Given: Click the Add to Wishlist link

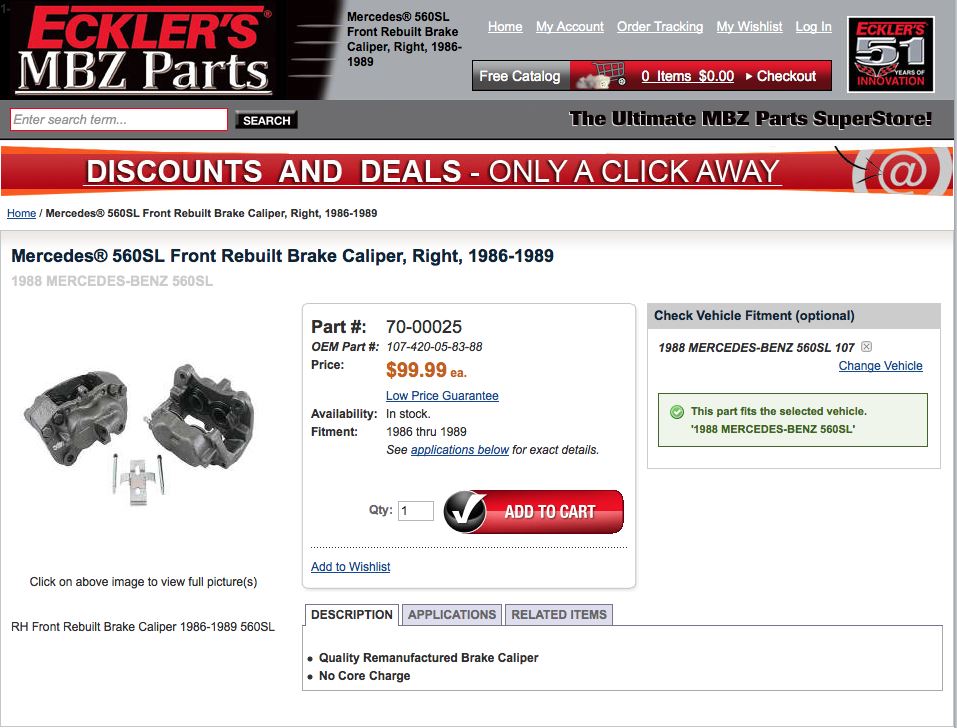Looking at the screenshot, I should 350,566.
